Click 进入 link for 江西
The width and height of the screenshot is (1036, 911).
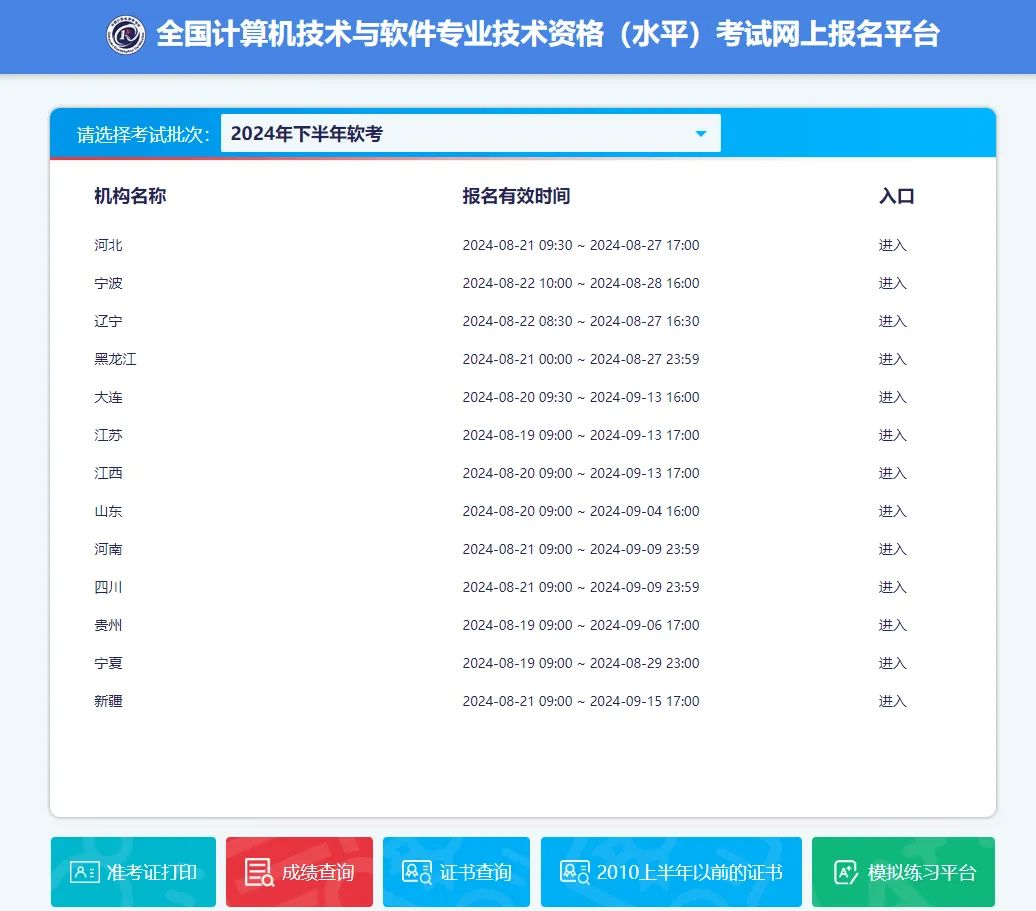pyautogui.click(x=892, y=473)
